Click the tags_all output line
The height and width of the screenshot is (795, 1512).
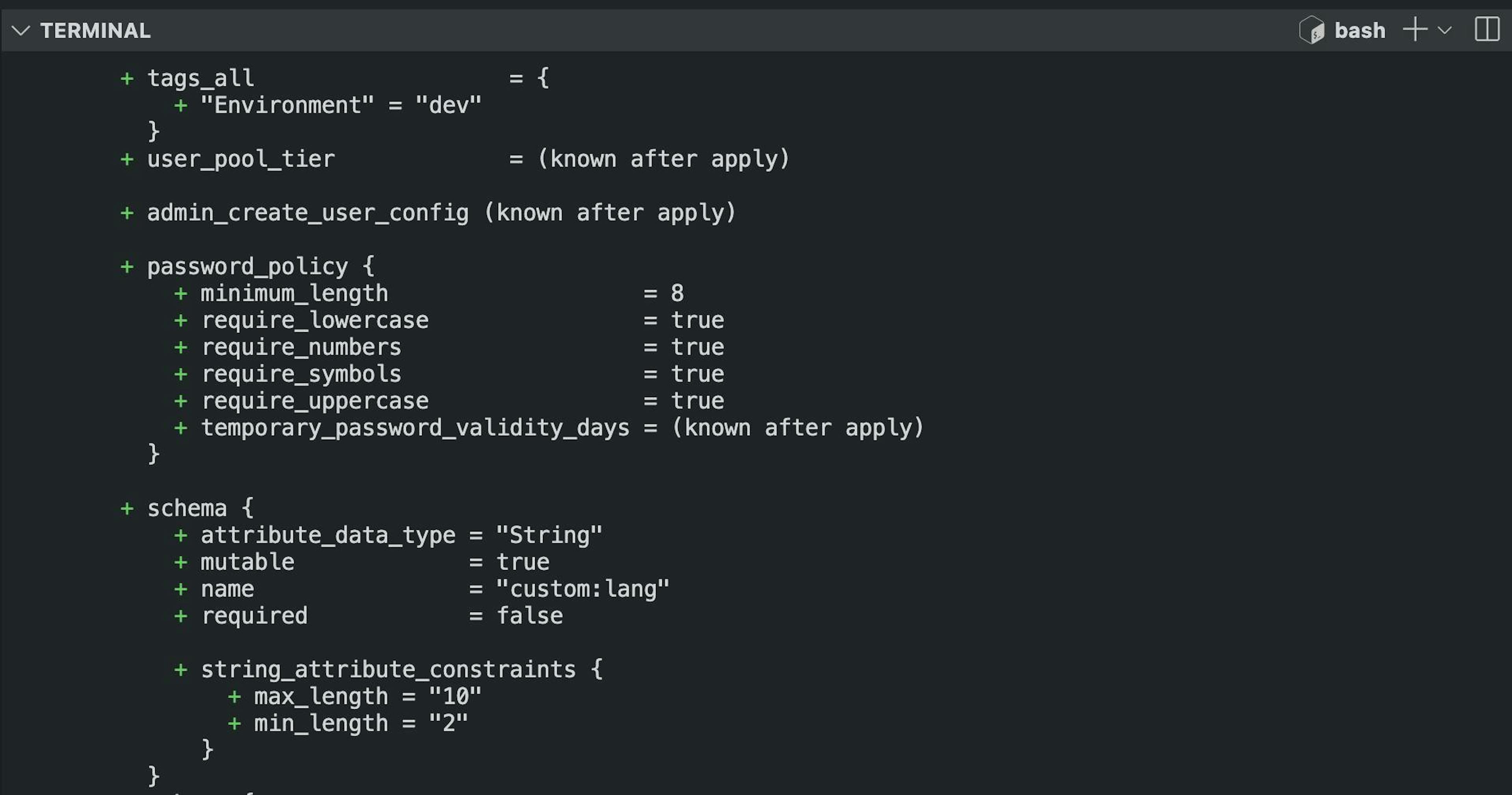(x=201, y=78)
